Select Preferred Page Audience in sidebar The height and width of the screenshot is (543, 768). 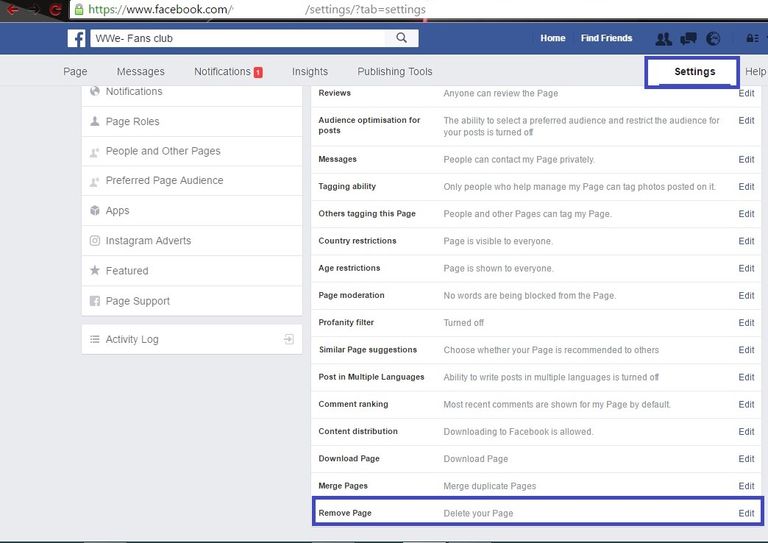164,181
